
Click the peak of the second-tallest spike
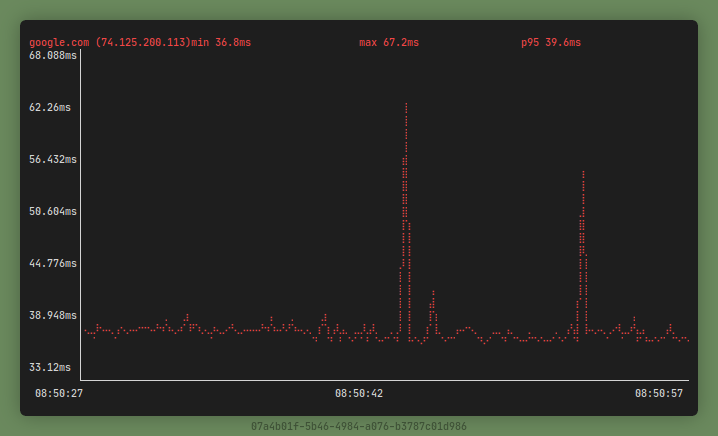pyautogui.click(x=582, y=173)
